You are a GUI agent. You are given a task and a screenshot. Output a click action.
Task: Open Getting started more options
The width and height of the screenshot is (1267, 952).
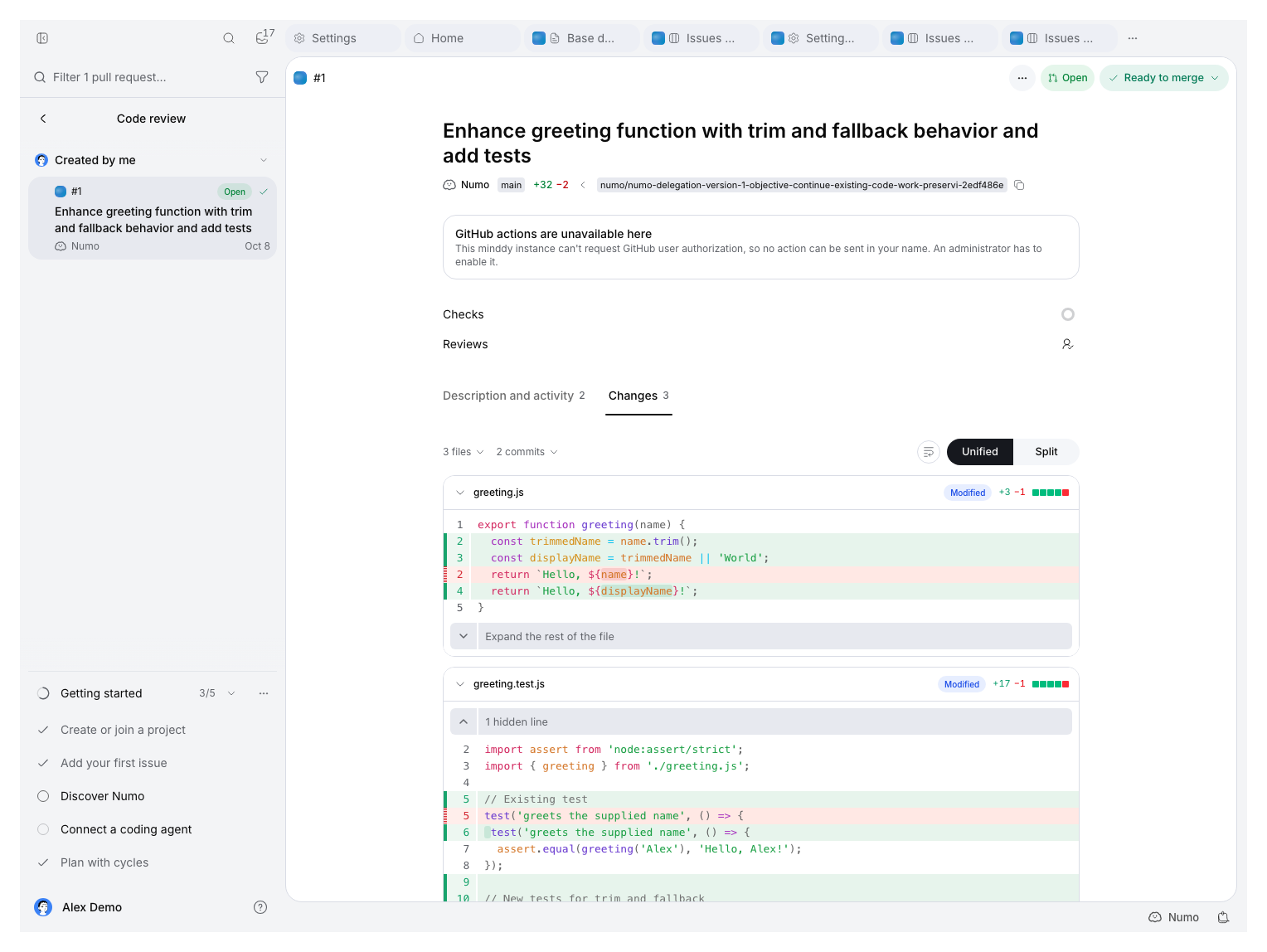point(264,693)
